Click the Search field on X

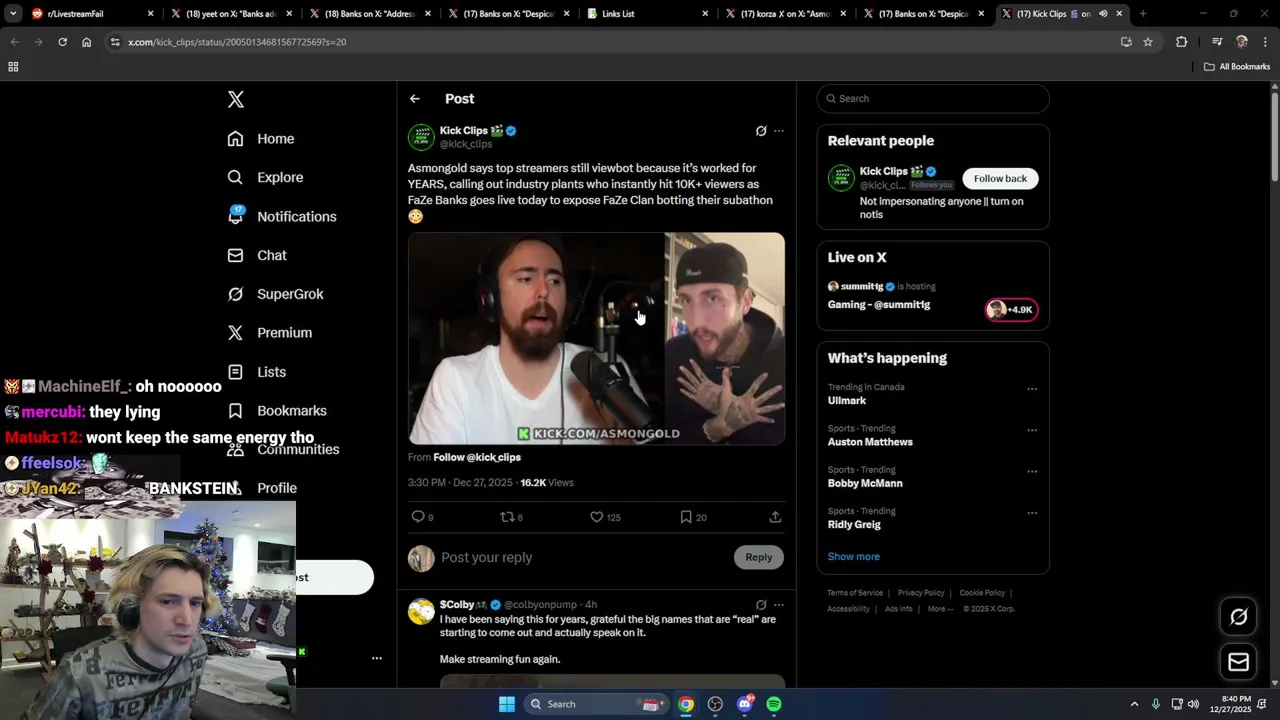point(933,98)
